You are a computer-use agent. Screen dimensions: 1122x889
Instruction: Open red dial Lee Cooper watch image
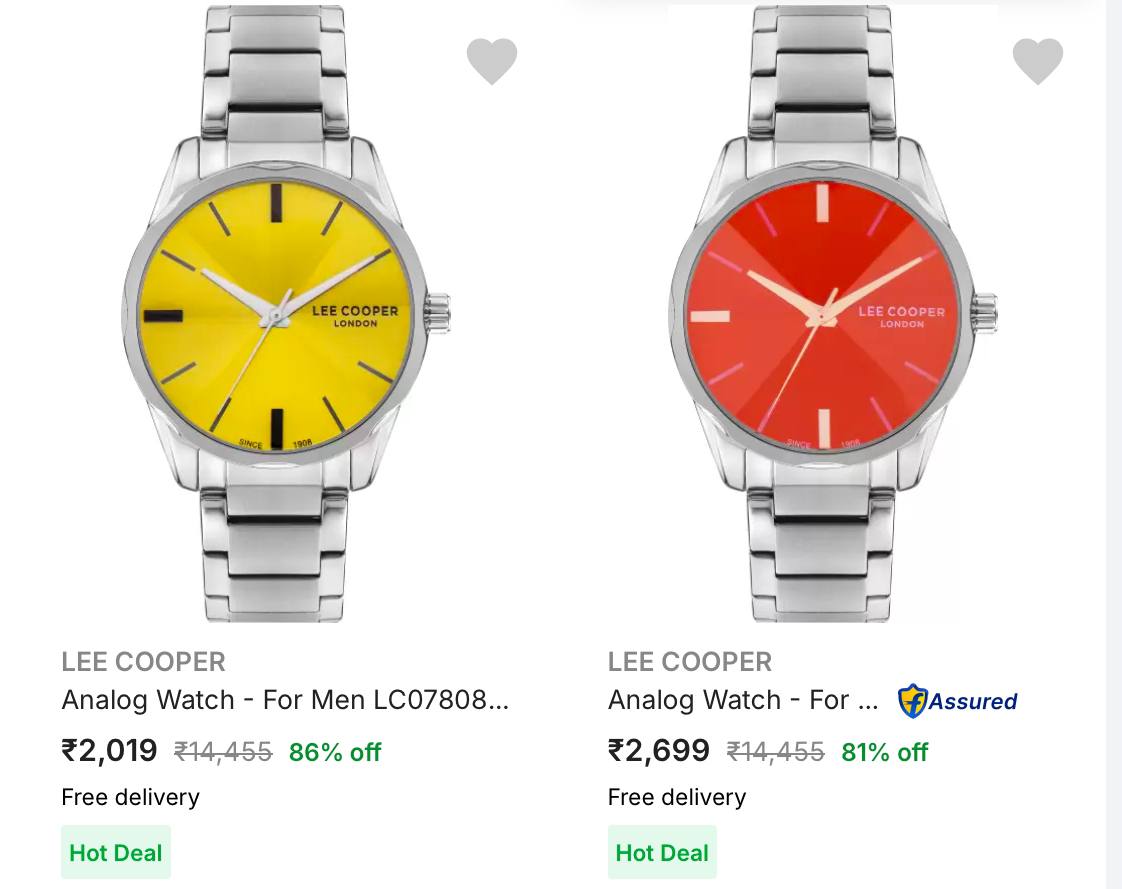point(833,314)
